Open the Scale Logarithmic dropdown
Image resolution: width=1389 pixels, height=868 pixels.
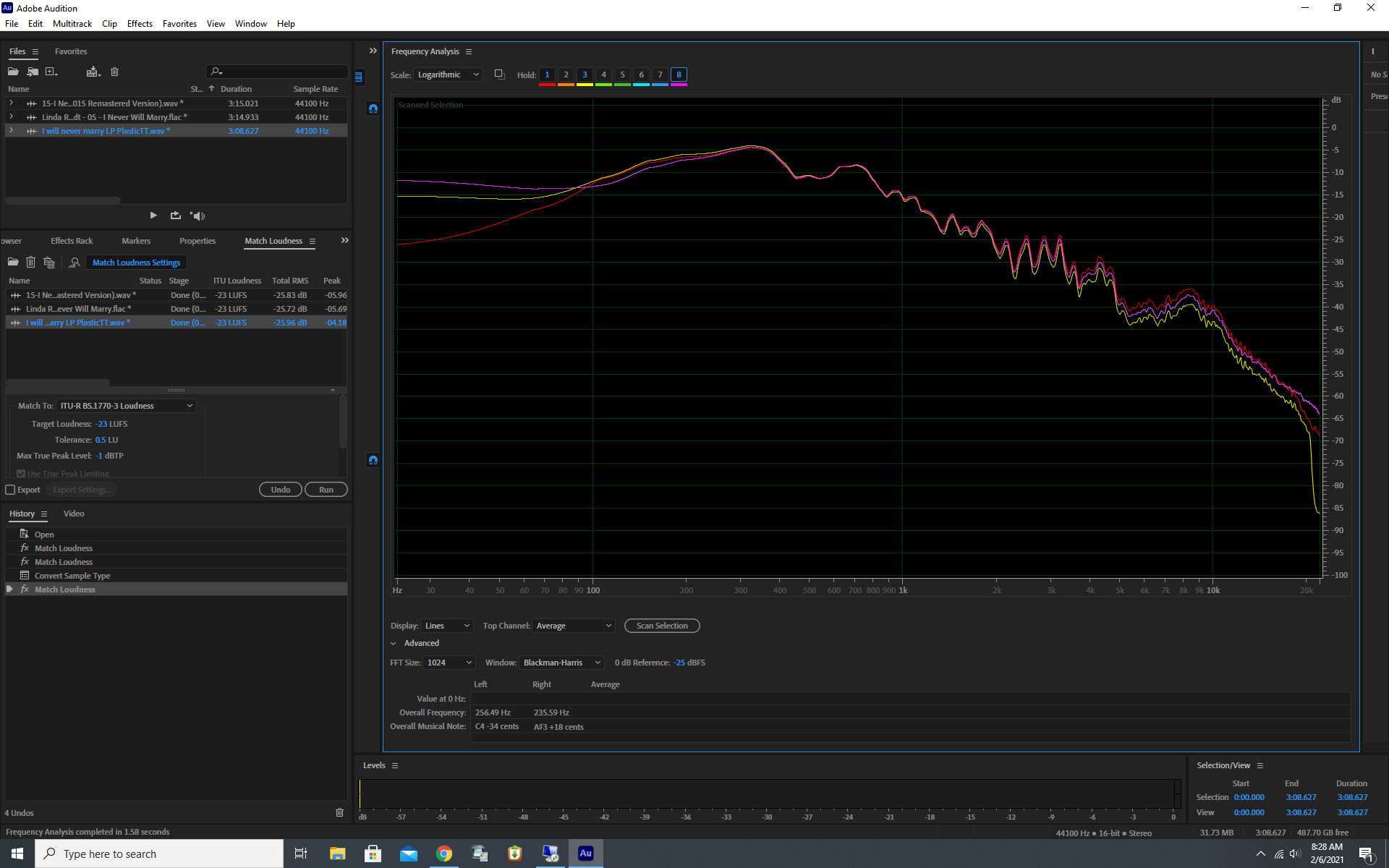point(448,75)
